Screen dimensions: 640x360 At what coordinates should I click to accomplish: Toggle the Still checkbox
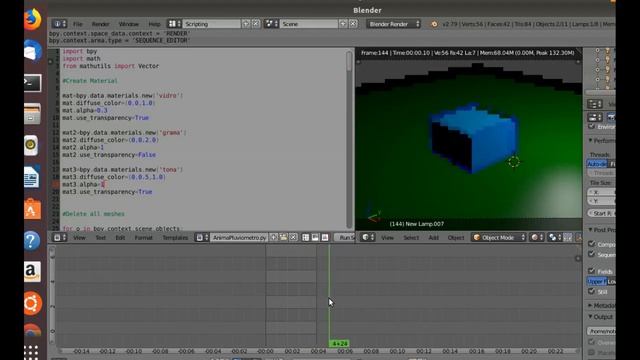click(x=591, y=291)
